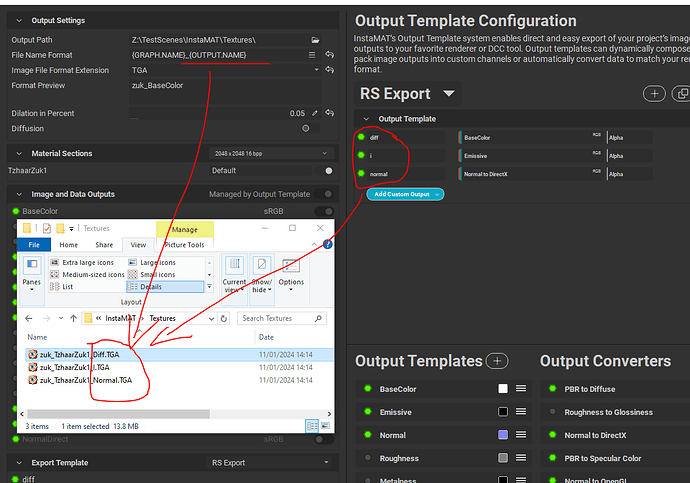The width and height of the screenshot is (690, 483).
Task: Click the Dilation in Percent edit pencil icon
Action: [315, 113]
